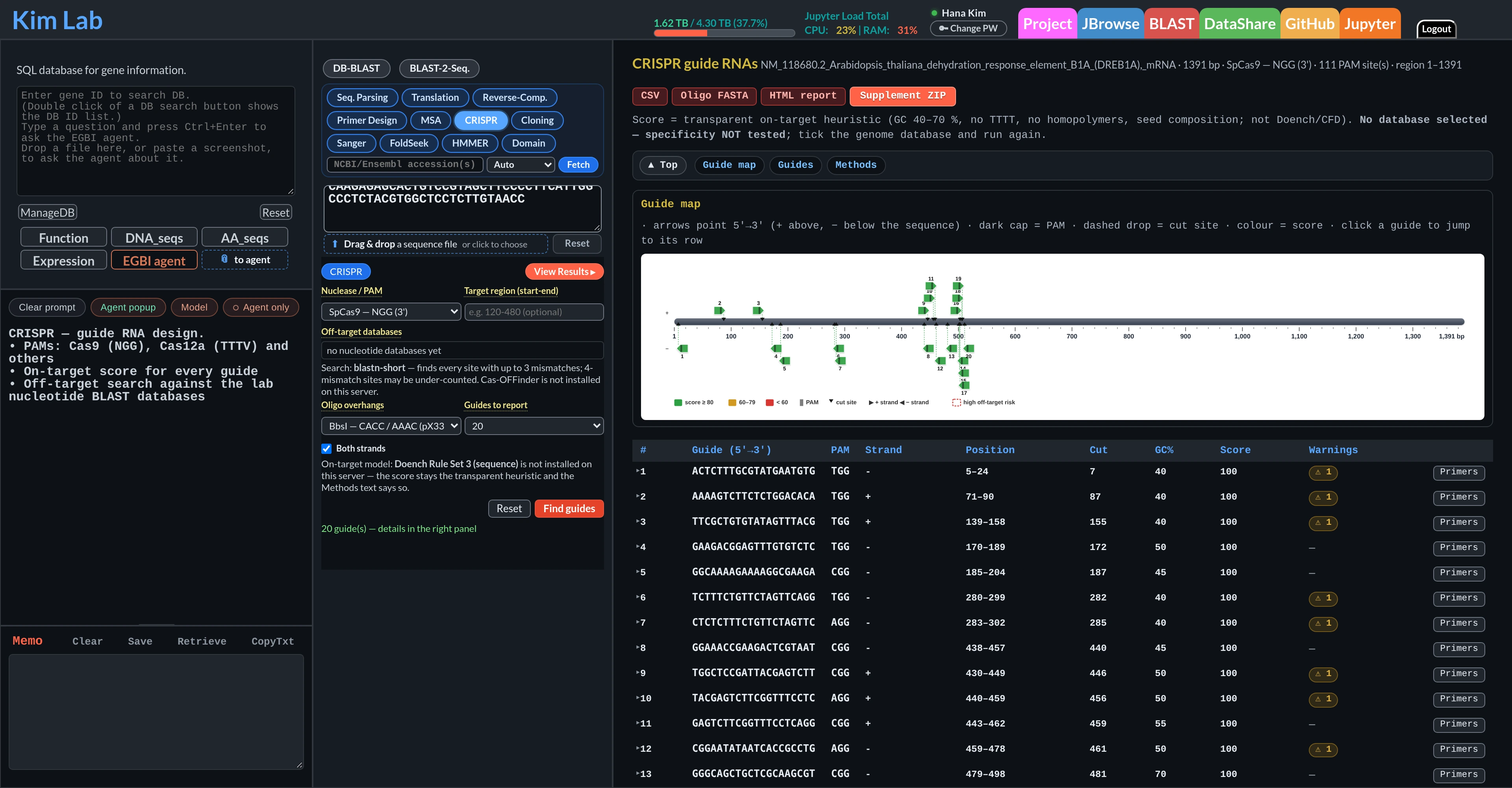
Task: Click guide 17 arrow at map bottom
Action: 964,386
